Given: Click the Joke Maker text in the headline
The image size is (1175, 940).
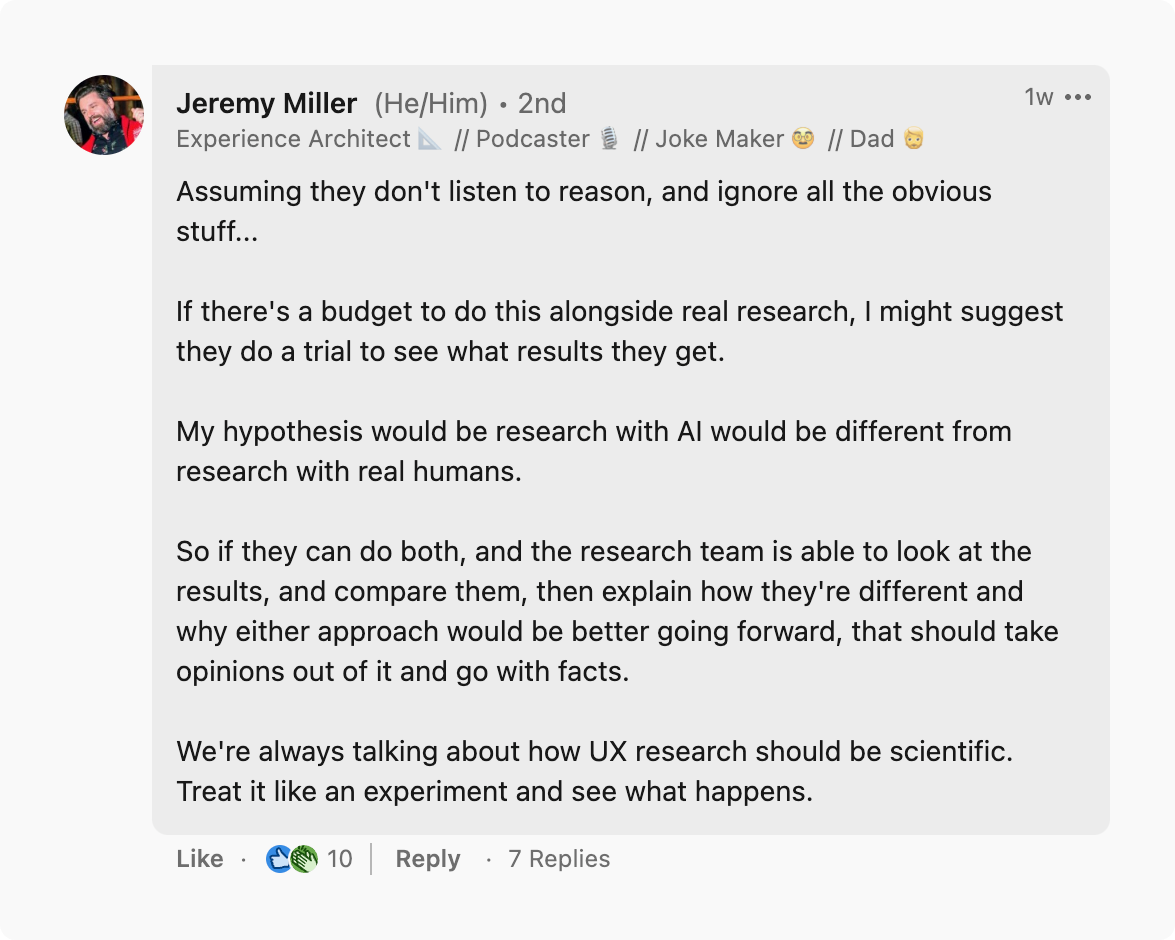Looking at the screenshot, I should 720,139.
